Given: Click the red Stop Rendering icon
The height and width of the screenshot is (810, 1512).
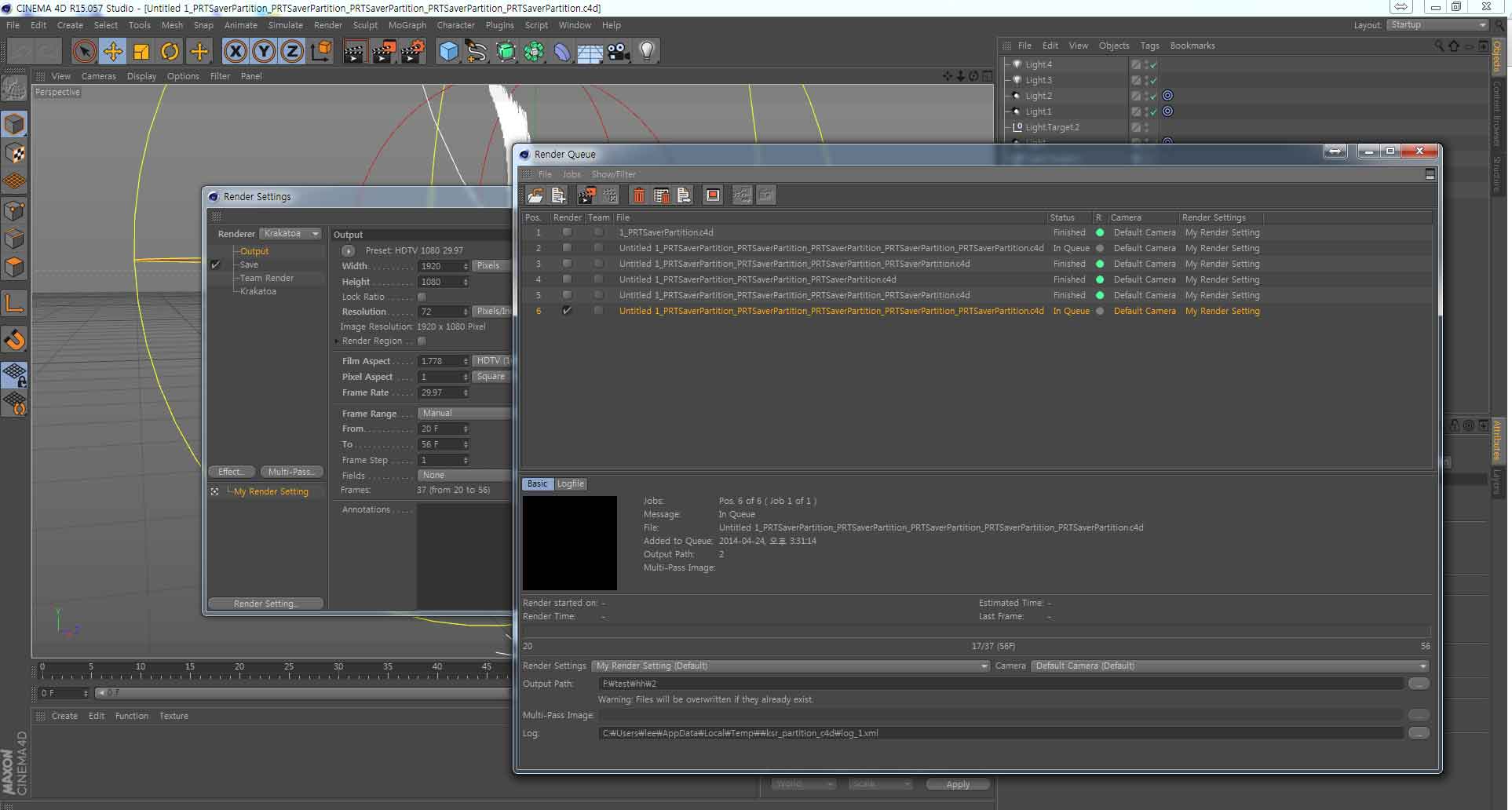Looking at the screenshot, I should coord(713,195).
